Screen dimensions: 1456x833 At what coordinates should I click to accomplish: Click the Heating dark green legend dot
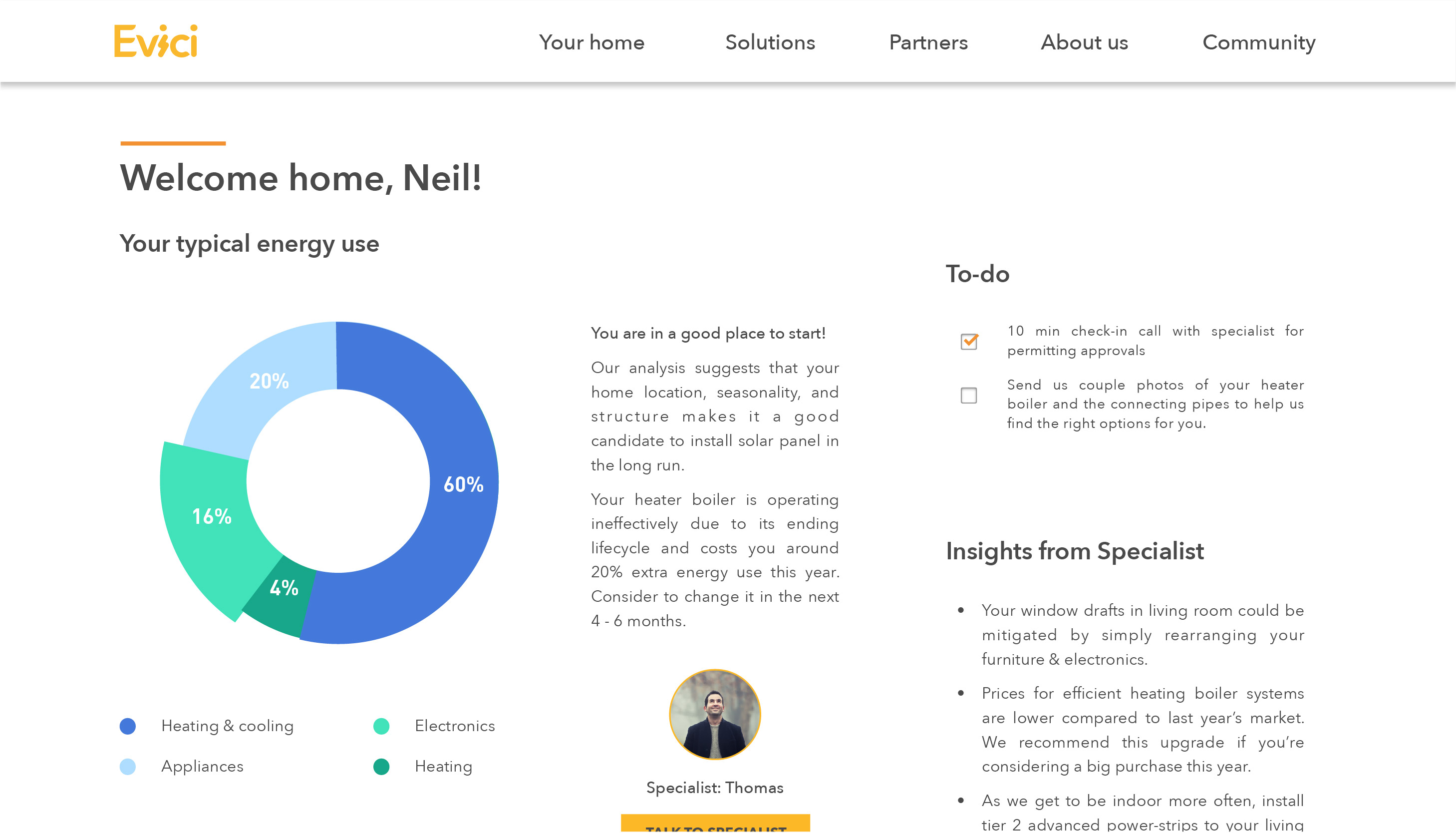381,767
